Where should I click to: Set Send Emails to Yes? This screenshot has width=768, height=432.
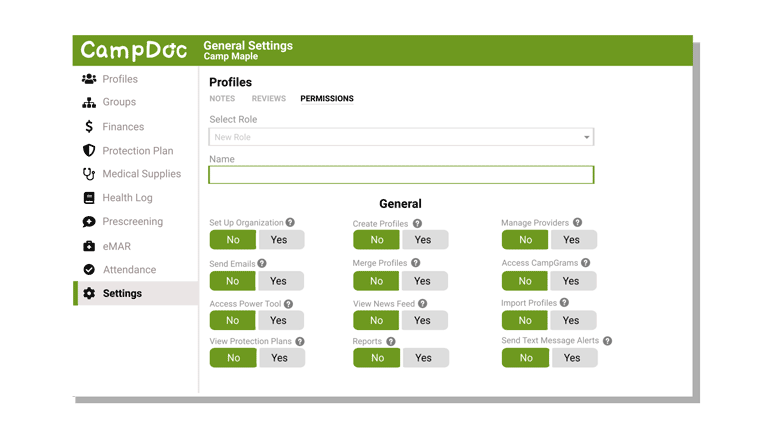click(281, 281)
